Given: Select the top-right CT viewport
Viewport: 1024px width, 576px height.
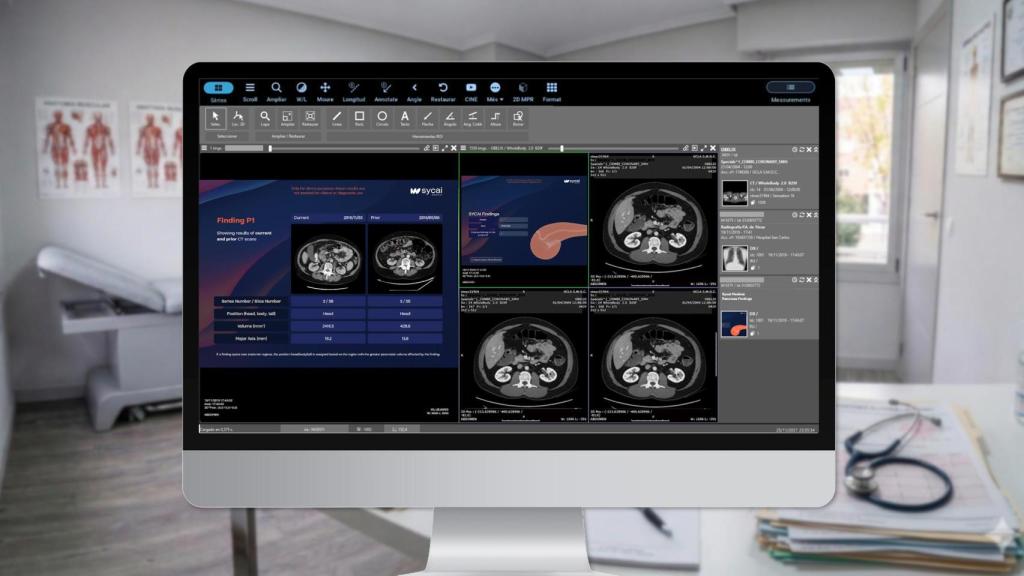Looking at the screenshot, I should point(653,220).
